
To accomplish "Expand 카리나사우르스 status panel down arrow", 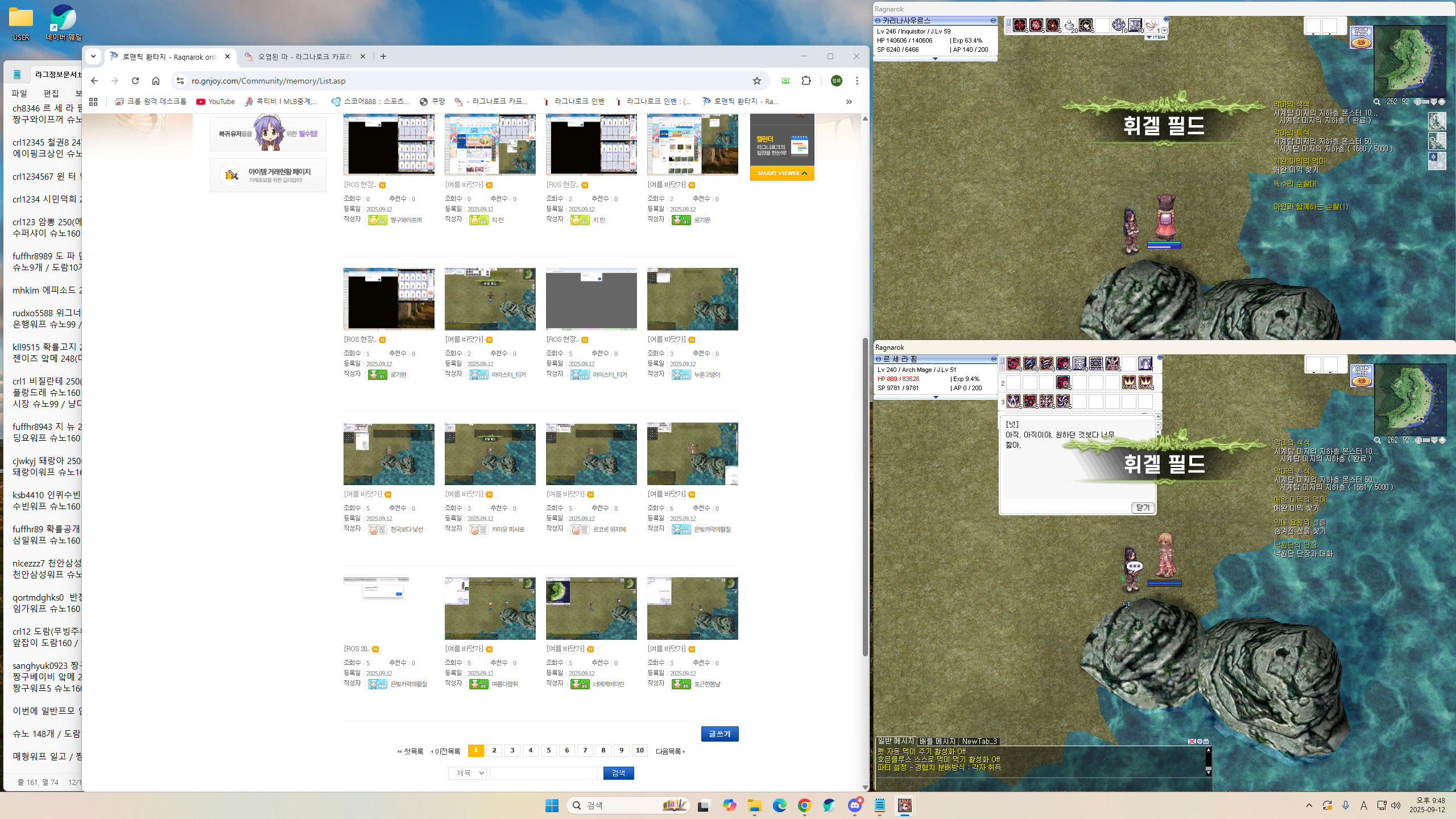I will 935,59.
